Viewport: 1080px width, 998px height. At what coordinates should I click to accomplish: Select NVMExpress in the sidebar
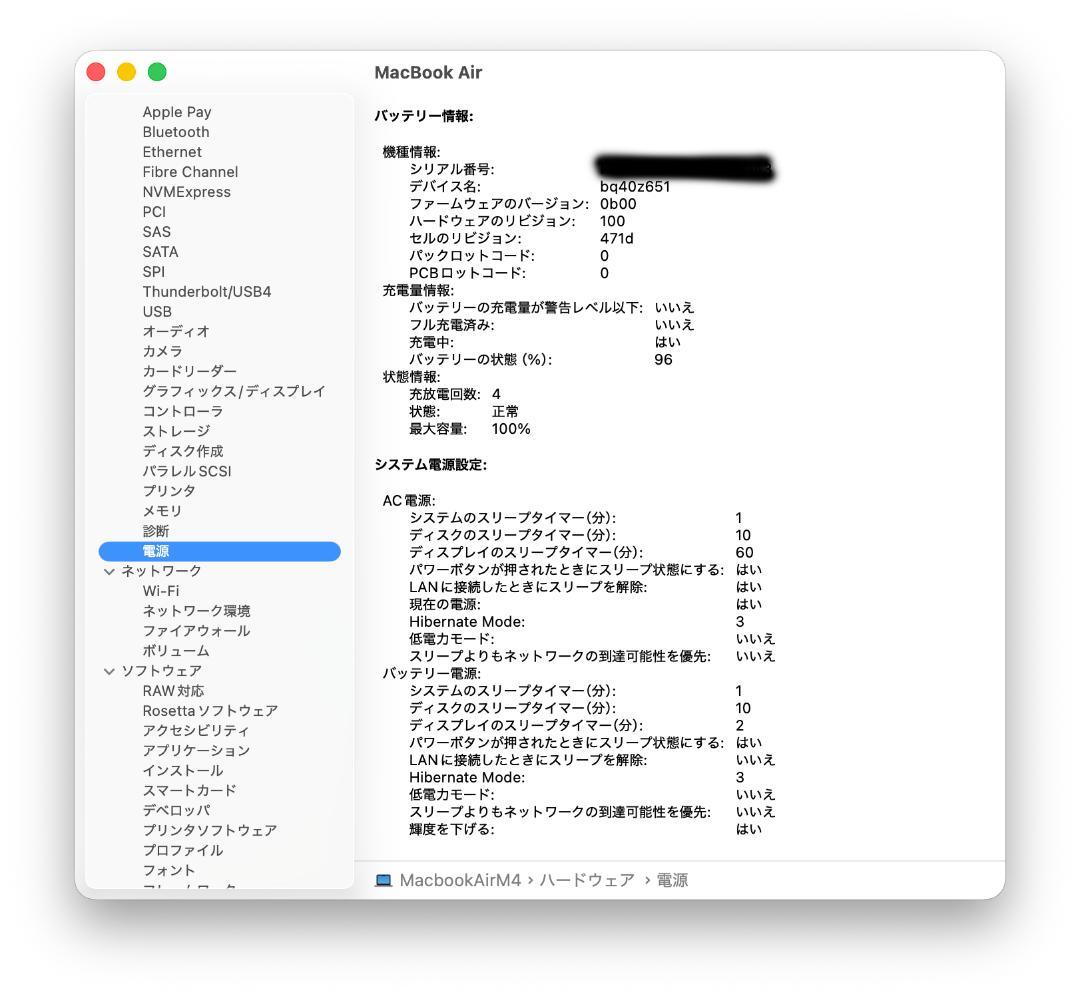point(185,191)
